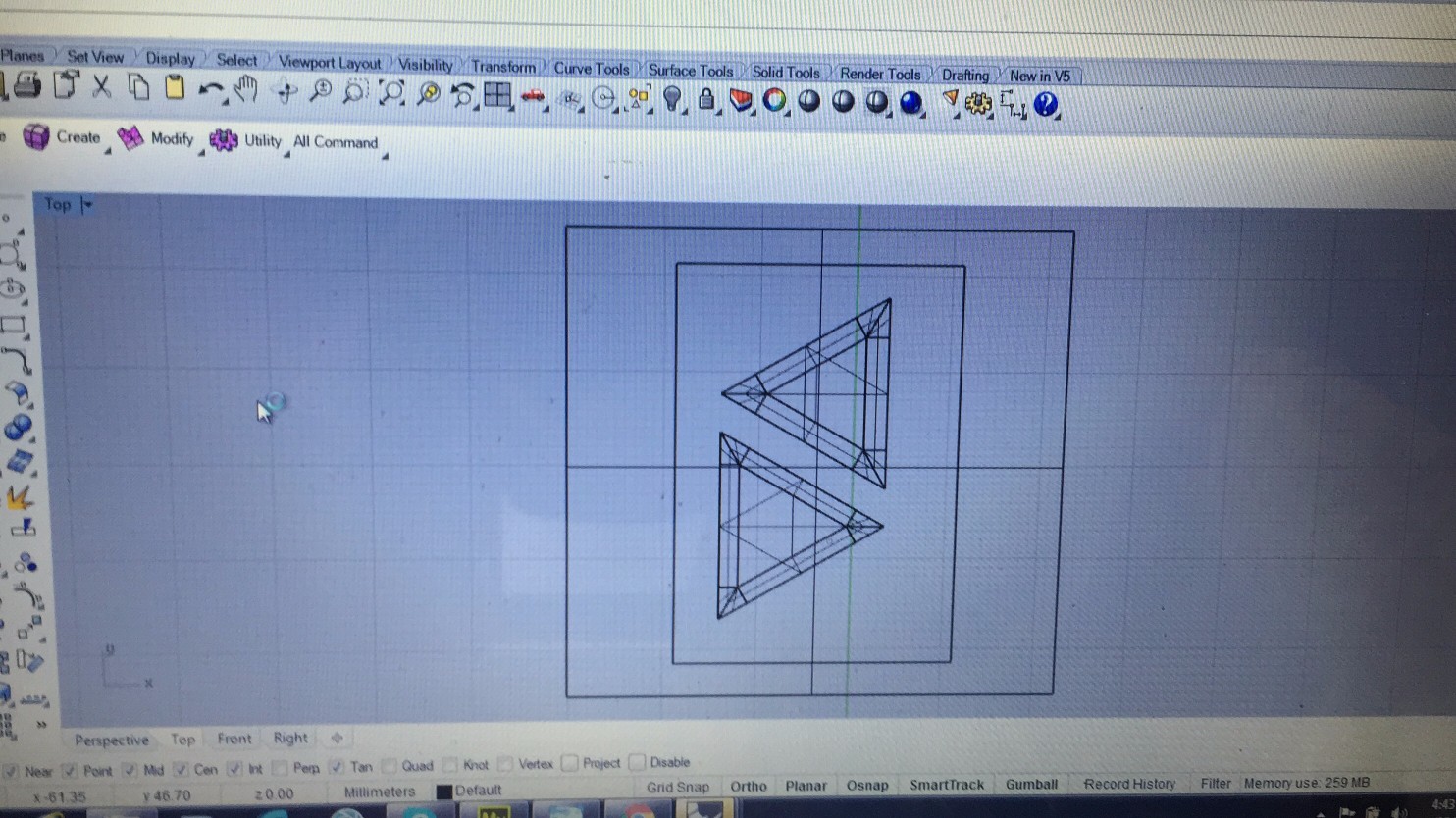Enable the Project osnap checkbox
Image resolution: width=1456 pixels, height=818 pixels.
tap(569, 763)
